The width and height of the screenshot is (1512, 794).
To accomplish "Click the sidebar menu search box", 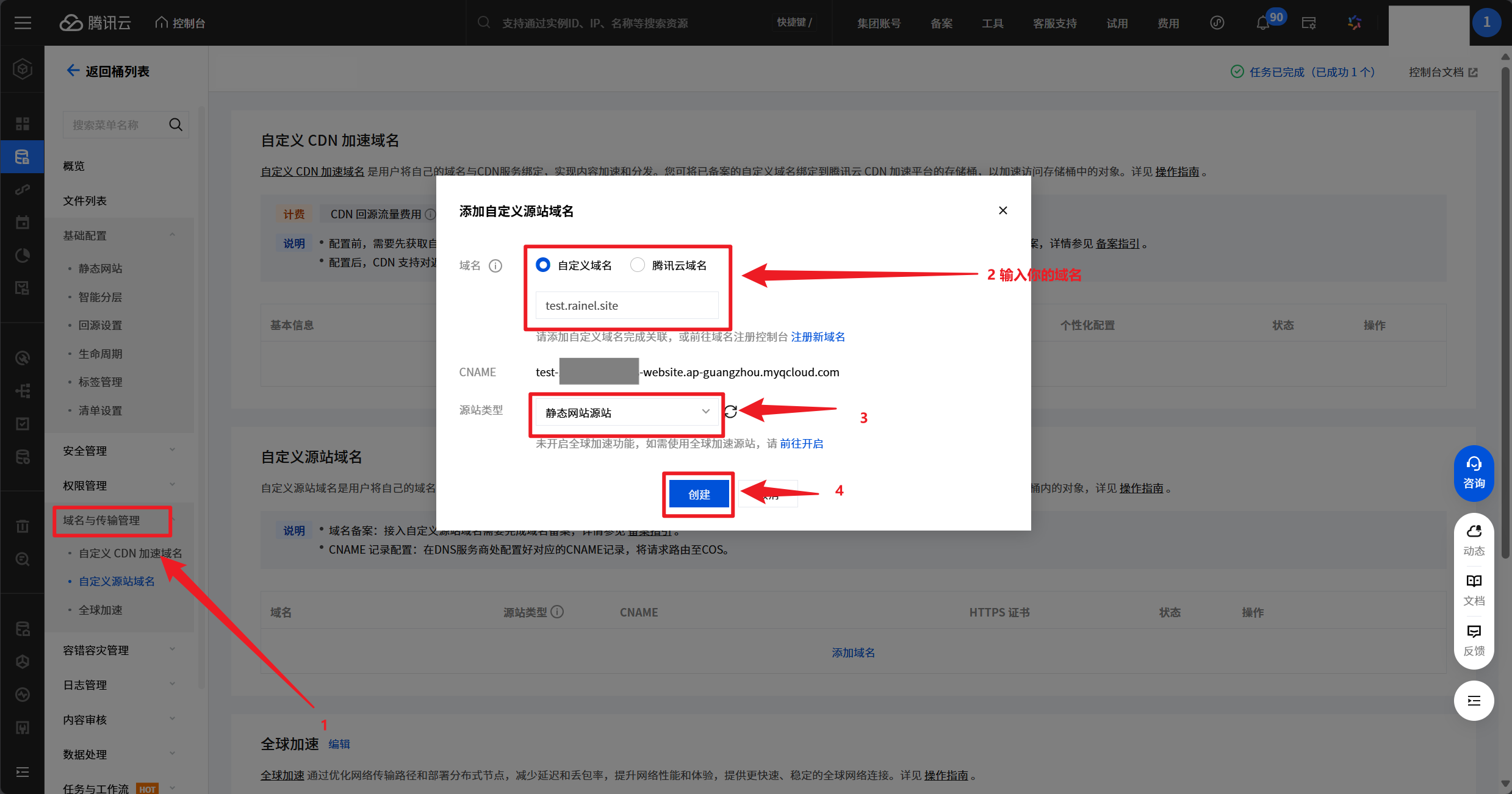I will (x=126, y=124).
